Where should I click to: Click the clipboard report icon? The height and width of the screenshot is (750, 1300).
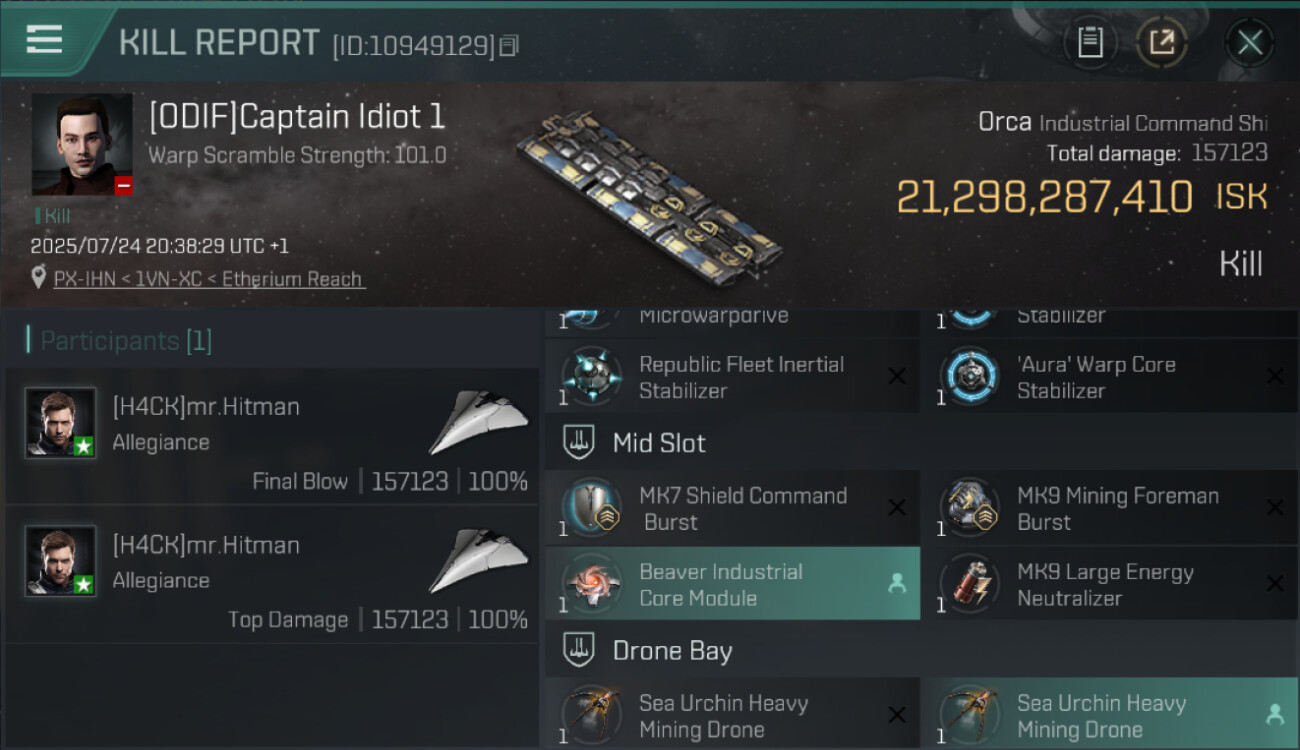1090,42
